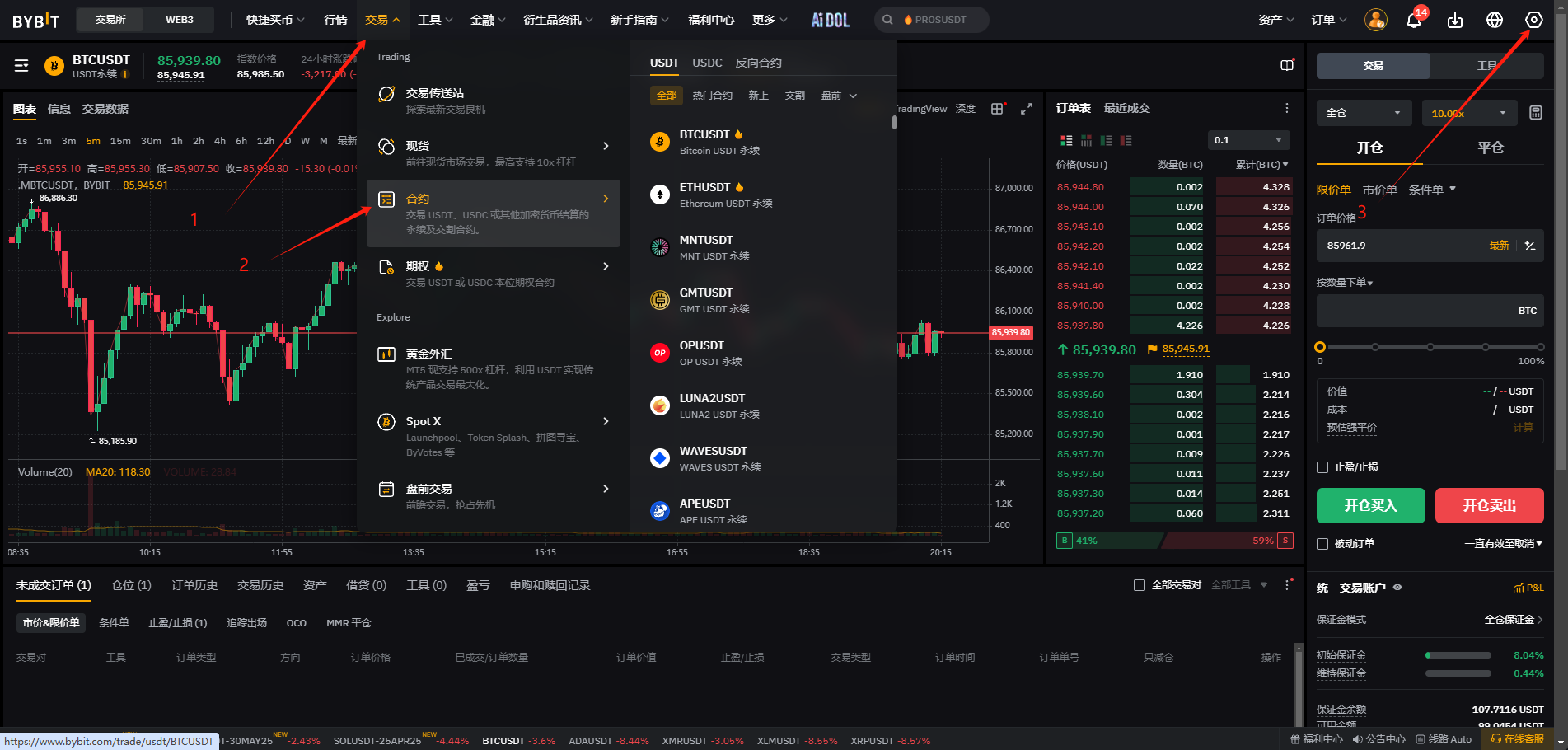The height and width of the screenshot is (750, 1568).
Task: Open the language globe icon
Action: click(1495, 21)
